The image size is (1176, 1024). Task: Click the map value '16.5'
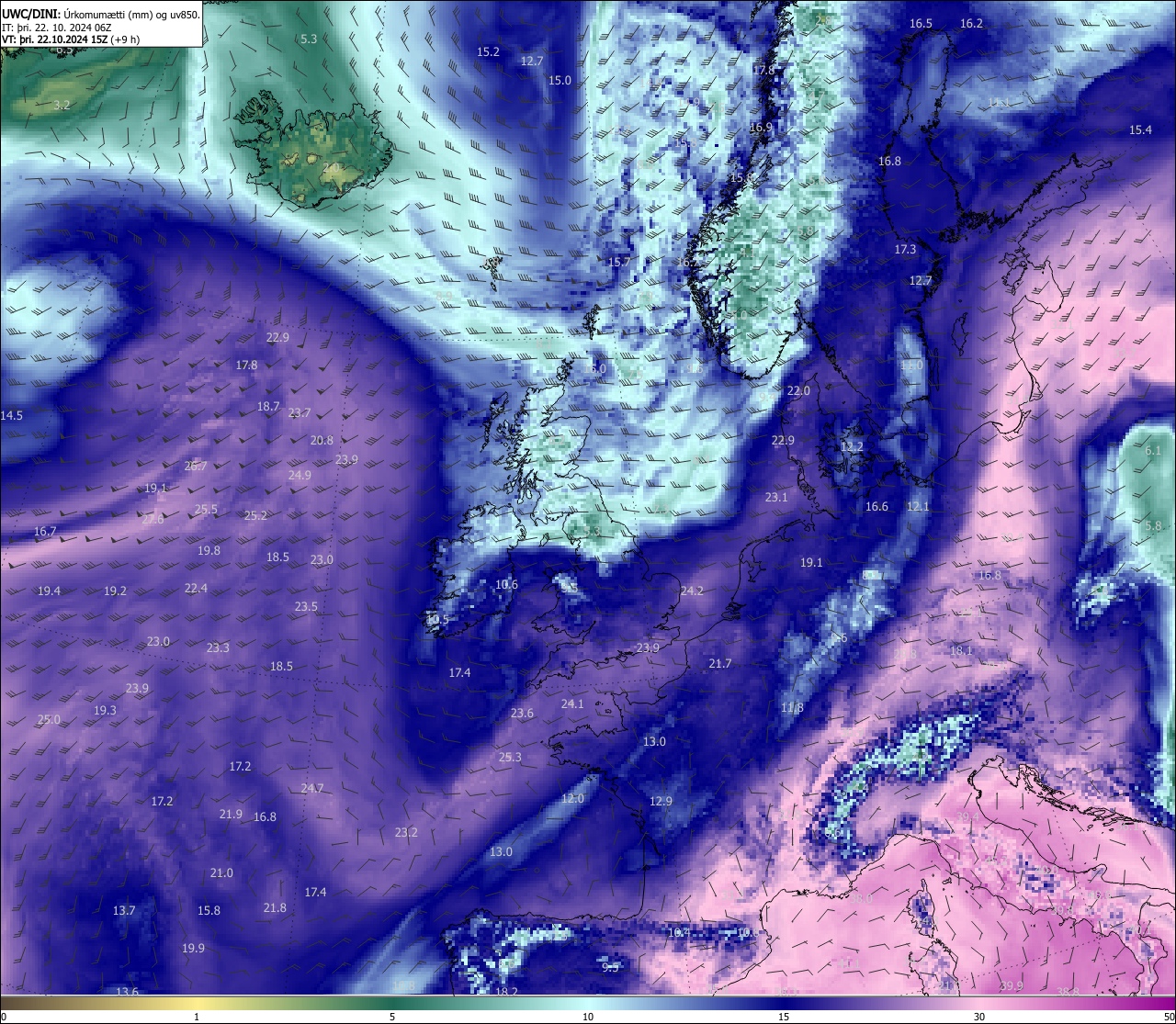pos(921,23)
